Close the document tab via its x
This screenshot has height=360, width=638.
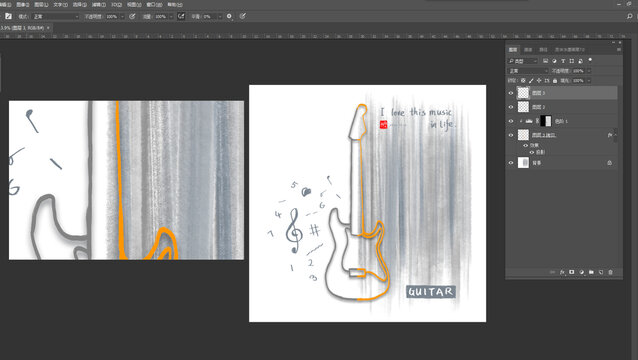pyautogui.click(x=48, y=28)
